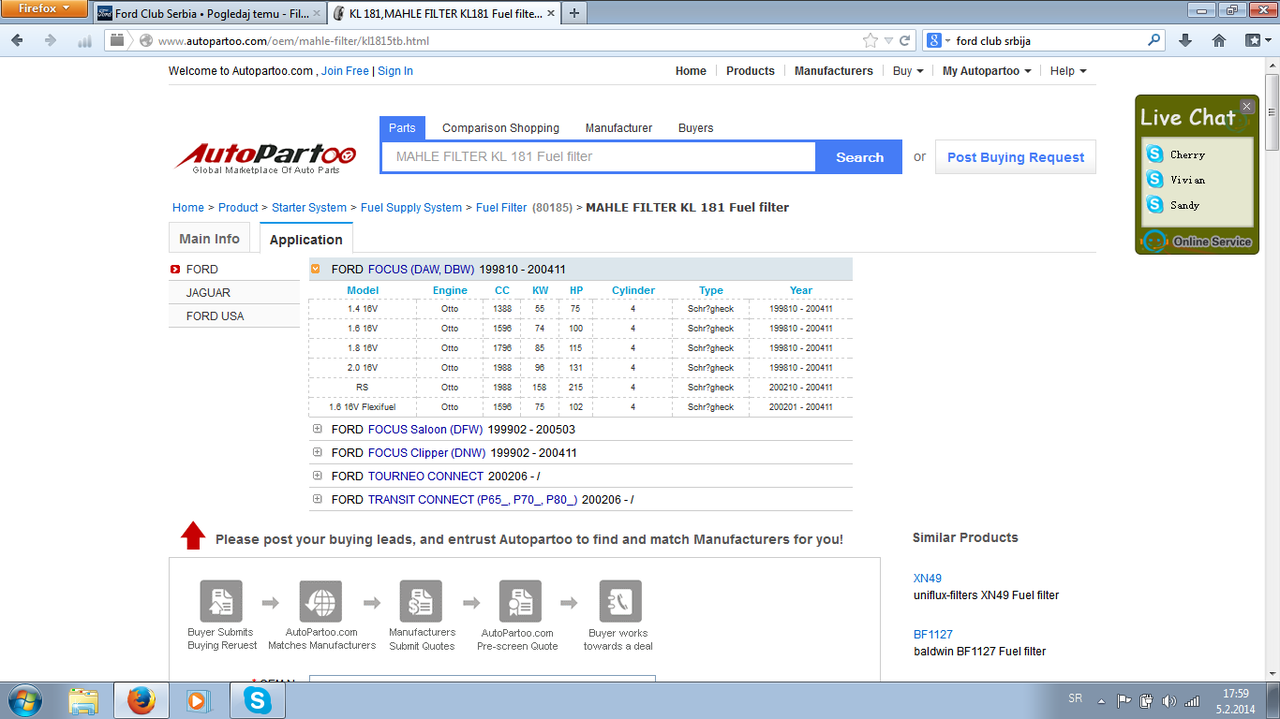This screenshot has height=719, width=1280.
Task: Click the Products top menu link
Action: click(x=750, y=71)
